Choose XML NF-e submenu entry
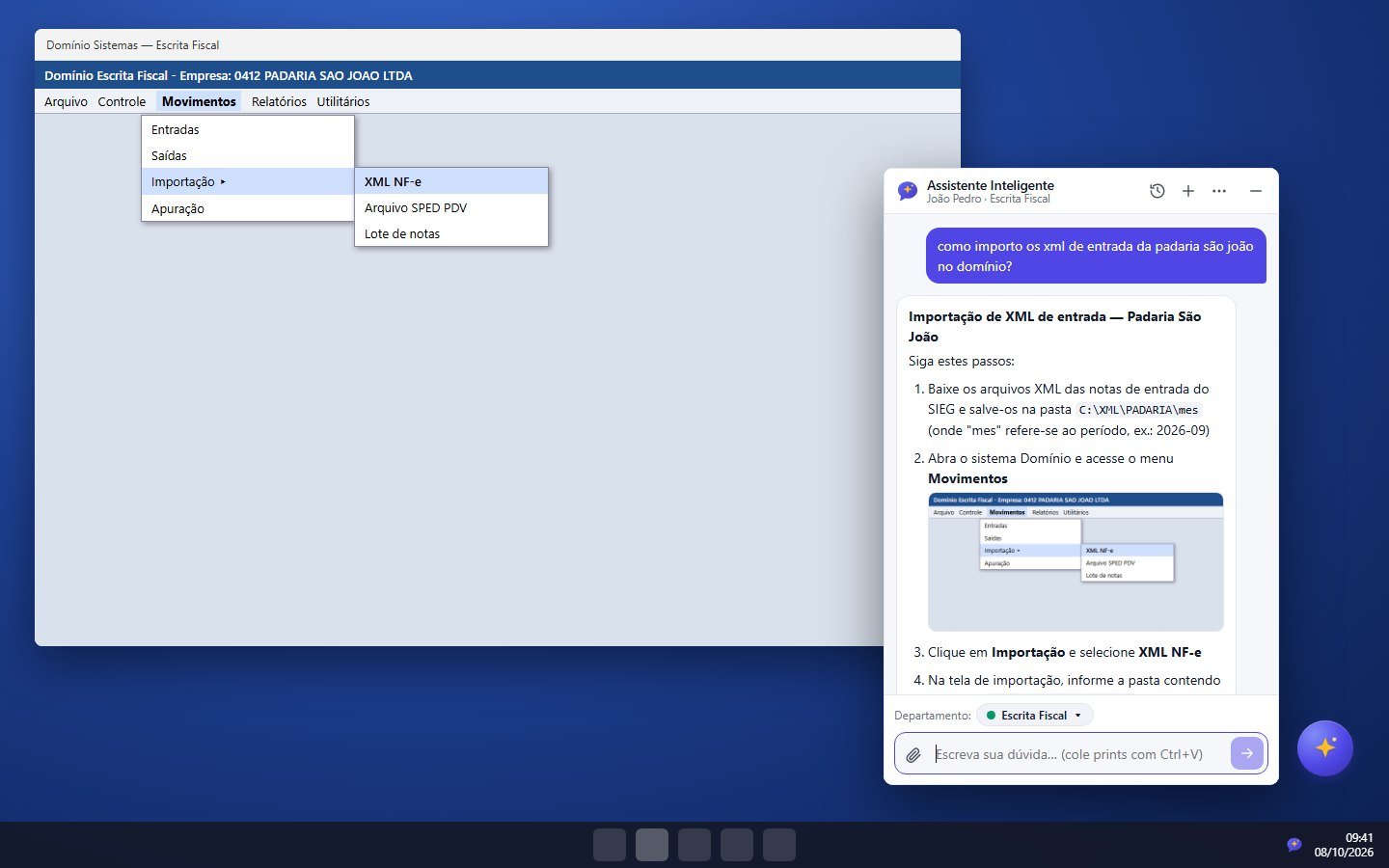The width and height of the screenshot is (1389, 868). pos(451,181)
